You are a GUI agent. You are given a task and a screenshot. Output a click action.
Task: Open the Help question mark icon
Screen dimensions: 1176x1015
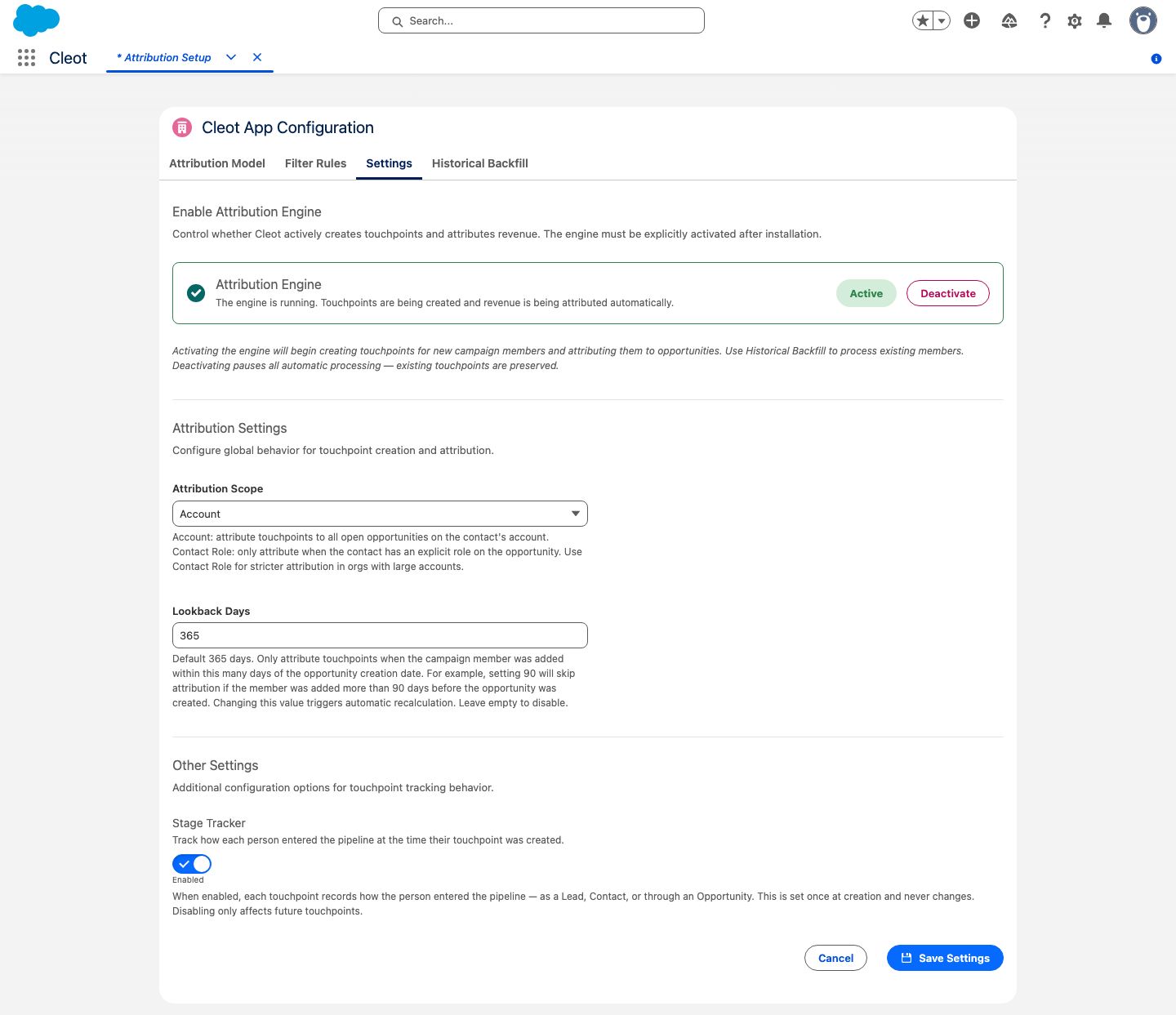pos(1045,20)
